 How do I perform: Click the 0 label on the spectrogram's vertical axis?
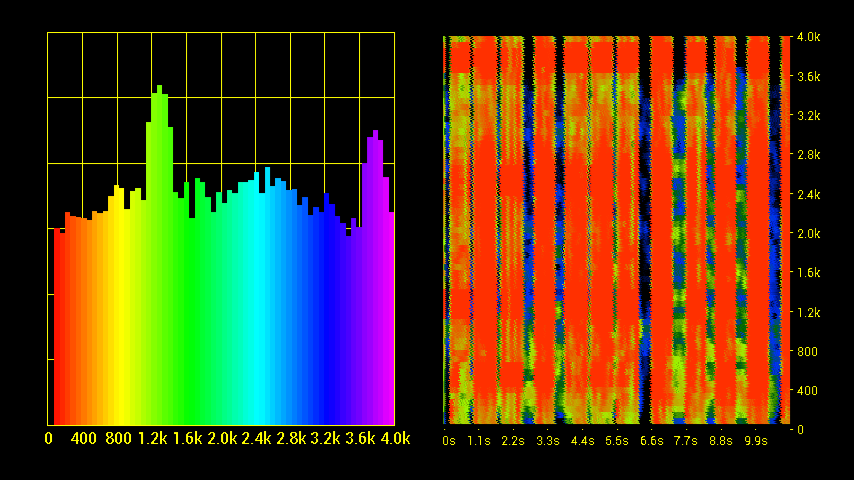point(800,430)
